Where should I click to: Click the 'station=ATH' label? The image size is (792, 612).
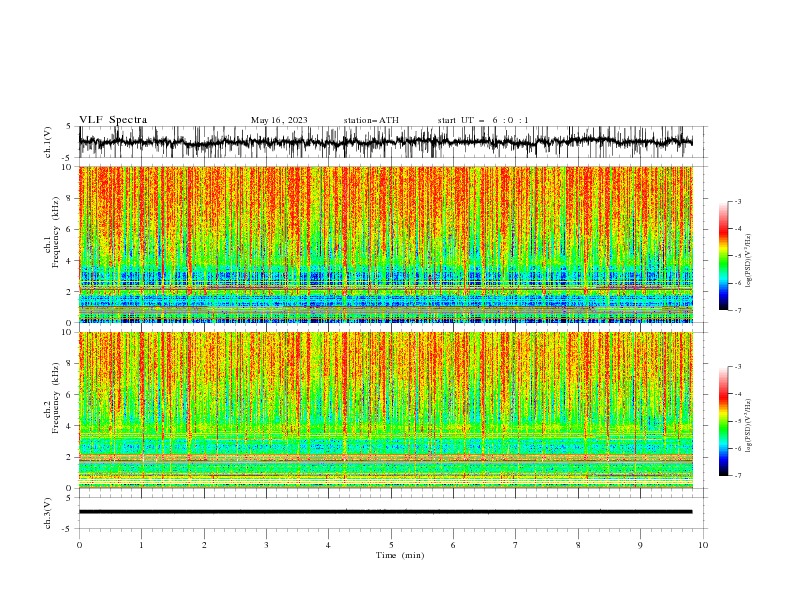coord(371,120)
